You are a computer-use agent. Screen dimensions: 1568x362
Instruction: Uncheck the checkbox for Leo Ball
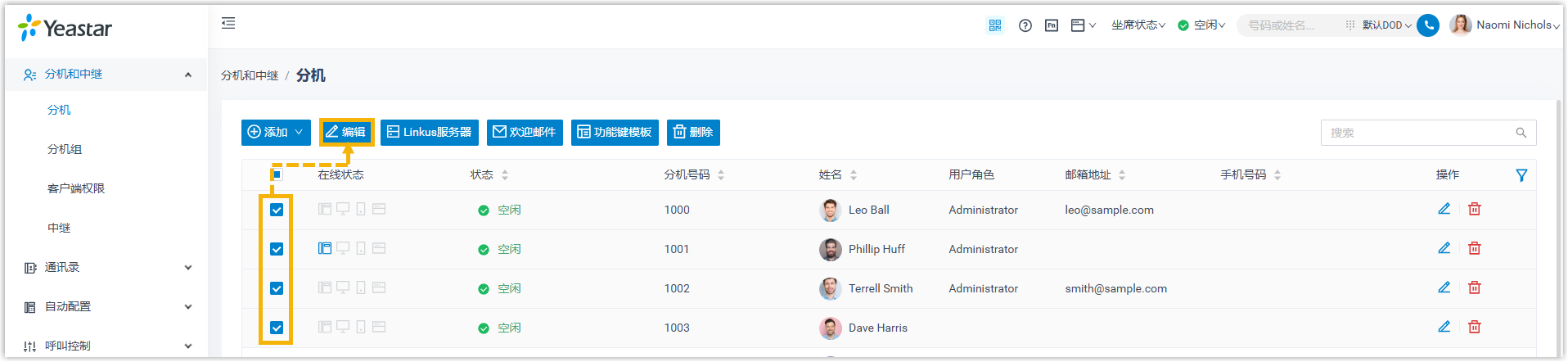277,210
